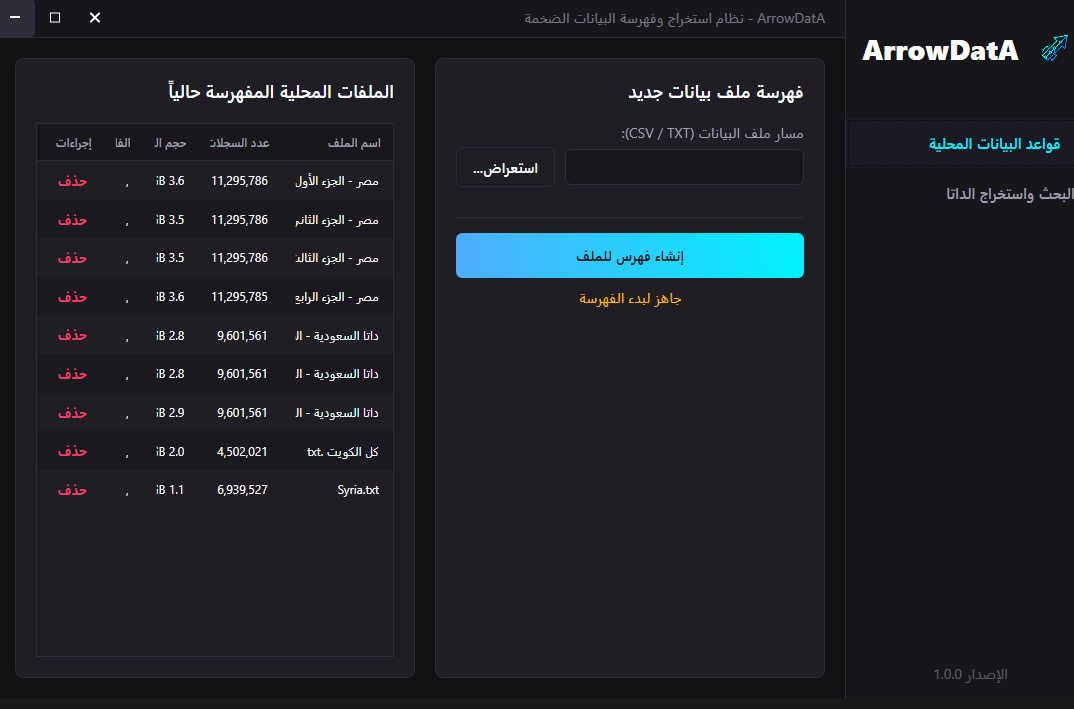Click the الإصدار 1.0.0 version label
Image resolution: width=1074 pixels, height=709 pixels.
971,674
